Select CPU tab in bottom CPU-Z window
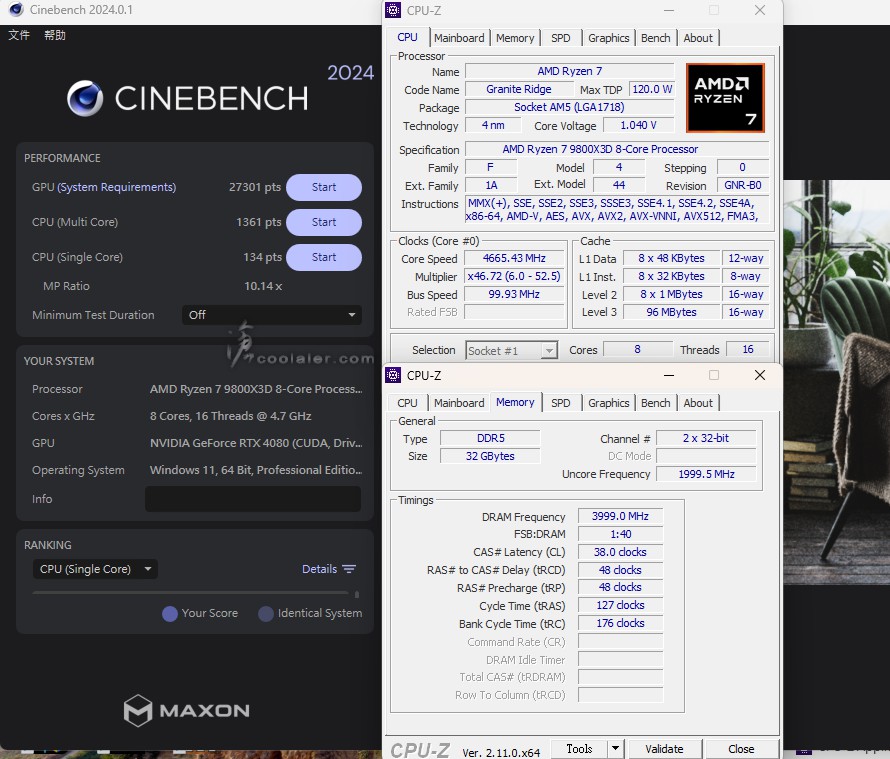Screen dimensions: 890x759 point(407,403)
